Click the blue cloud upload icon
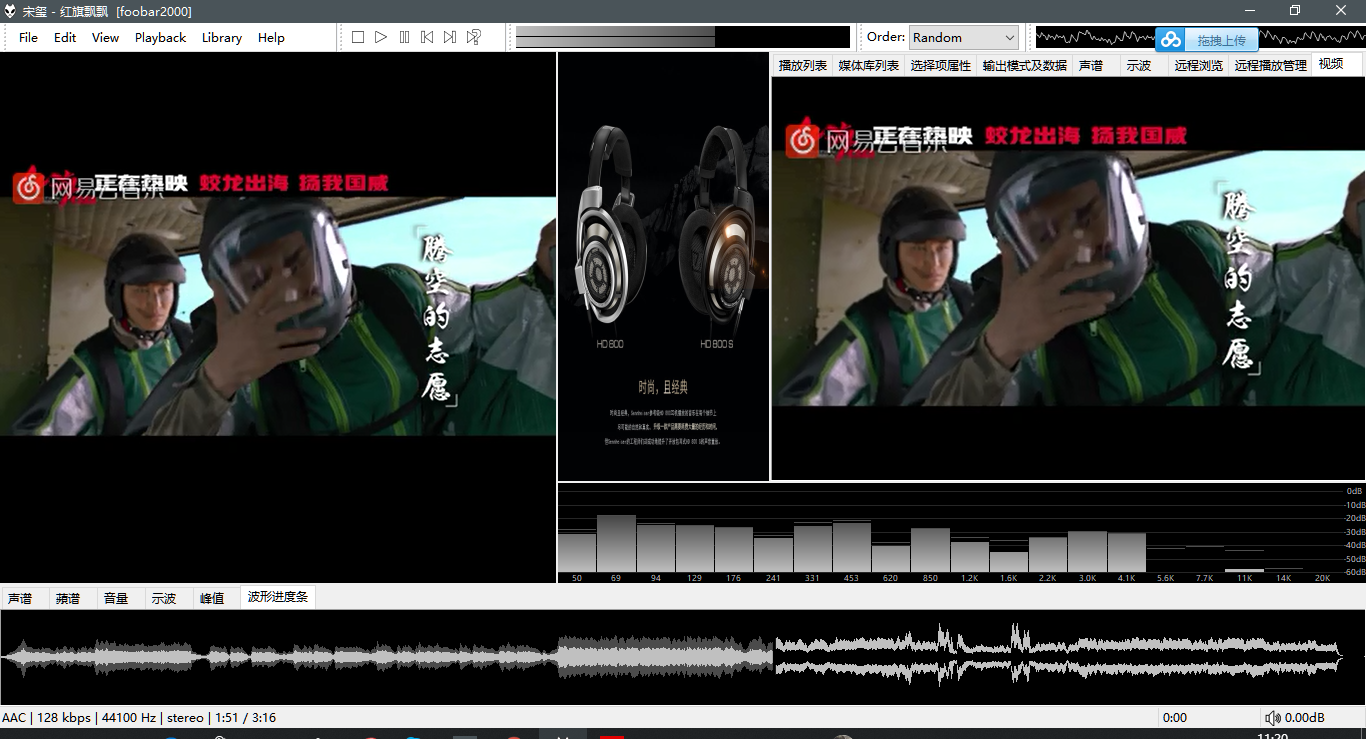The width and height of the screenshot is (1366, 739). coord(1170,39)
